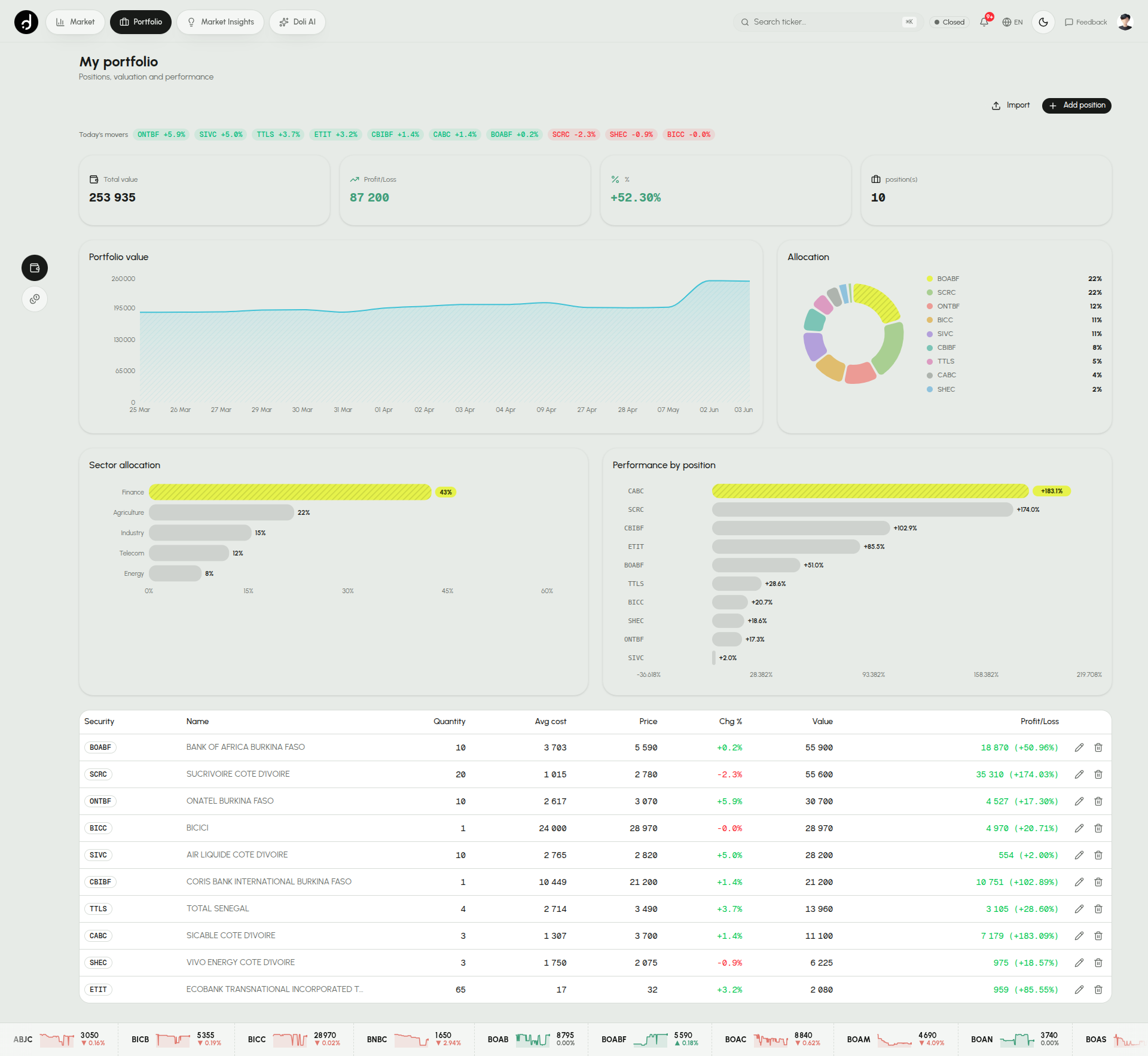
Task: Select the SCRC -2.3% mover chip
Action: click(x=574, y=135)
